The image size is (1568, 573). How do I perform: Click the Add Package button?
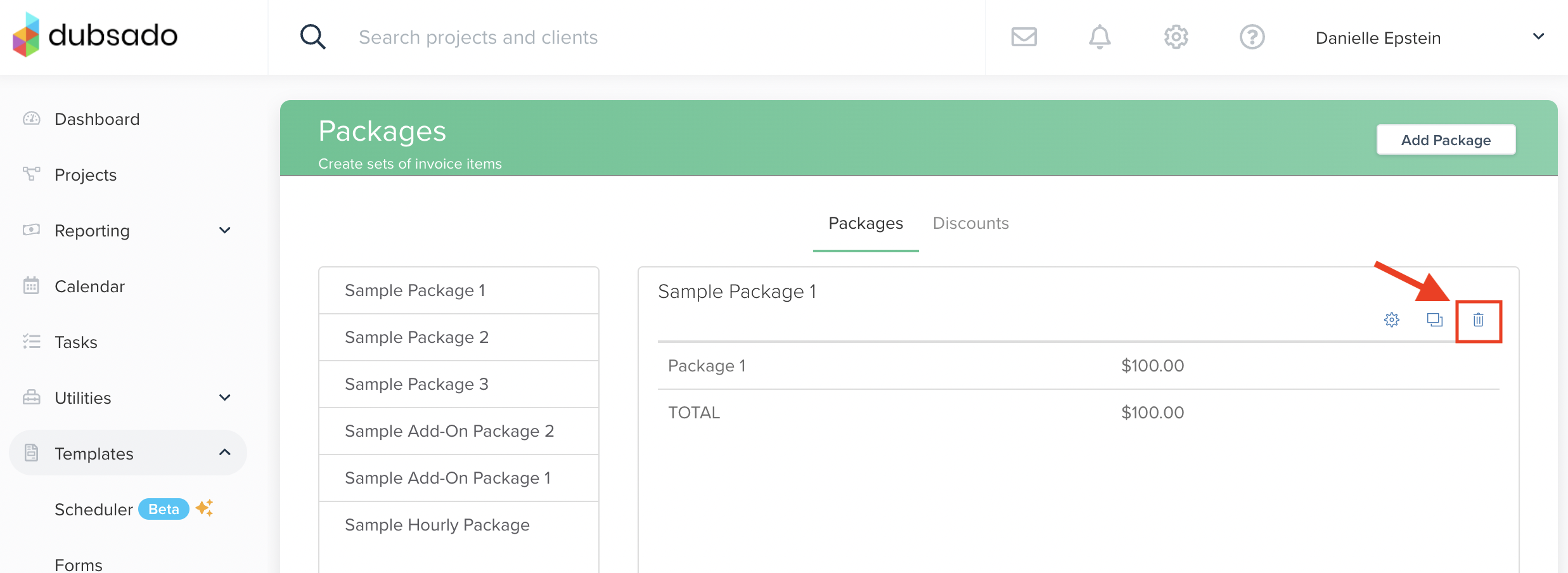click(1446, 140)
